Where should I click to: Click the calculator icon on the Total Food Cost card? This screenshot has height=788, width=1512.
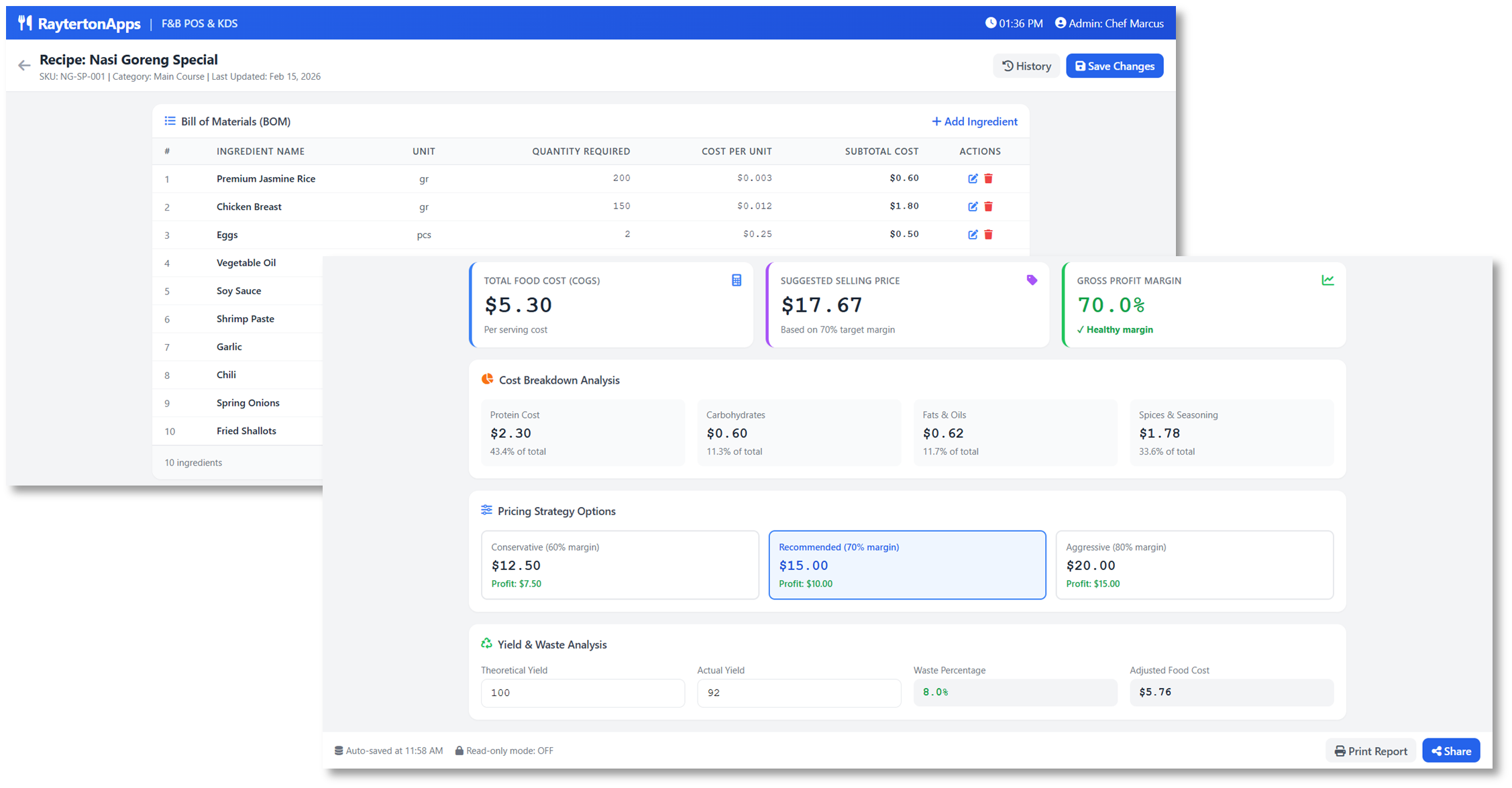click(736, 280)
